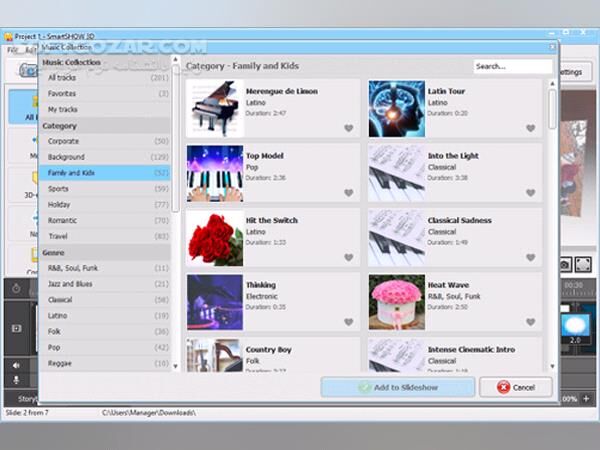Favorite the Merengue de Limon track heart
This screenshot has height=450, width=600.
(x=349, y=128)
